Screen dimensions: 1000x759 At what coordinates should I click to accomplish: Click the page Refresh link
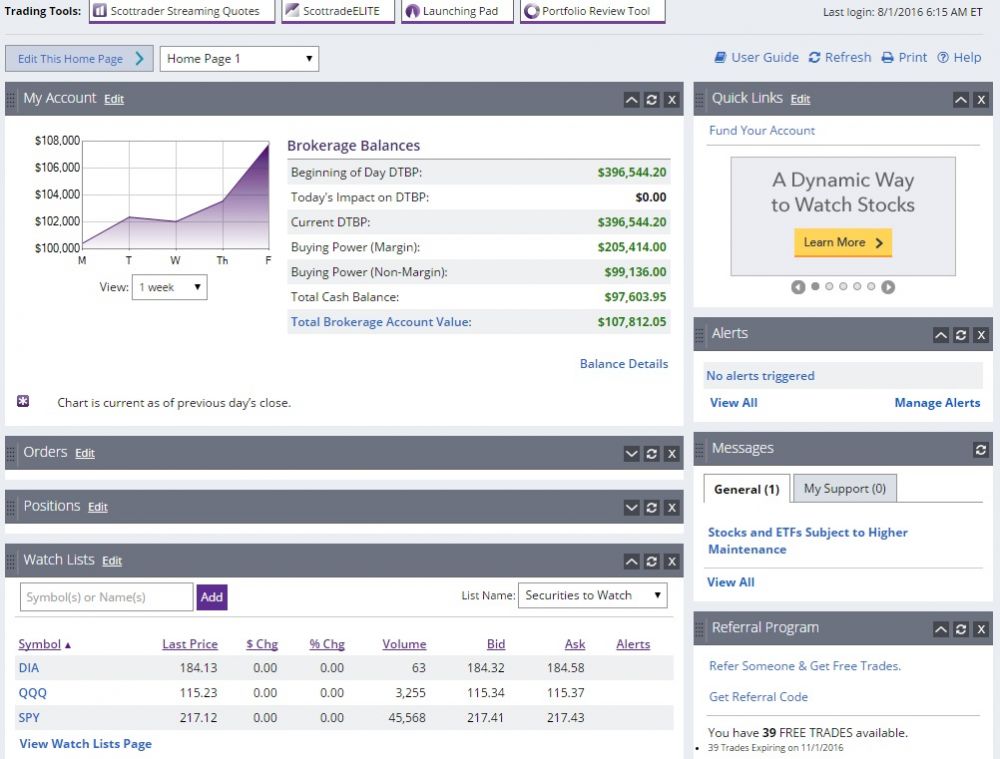(x=839, y=58)
